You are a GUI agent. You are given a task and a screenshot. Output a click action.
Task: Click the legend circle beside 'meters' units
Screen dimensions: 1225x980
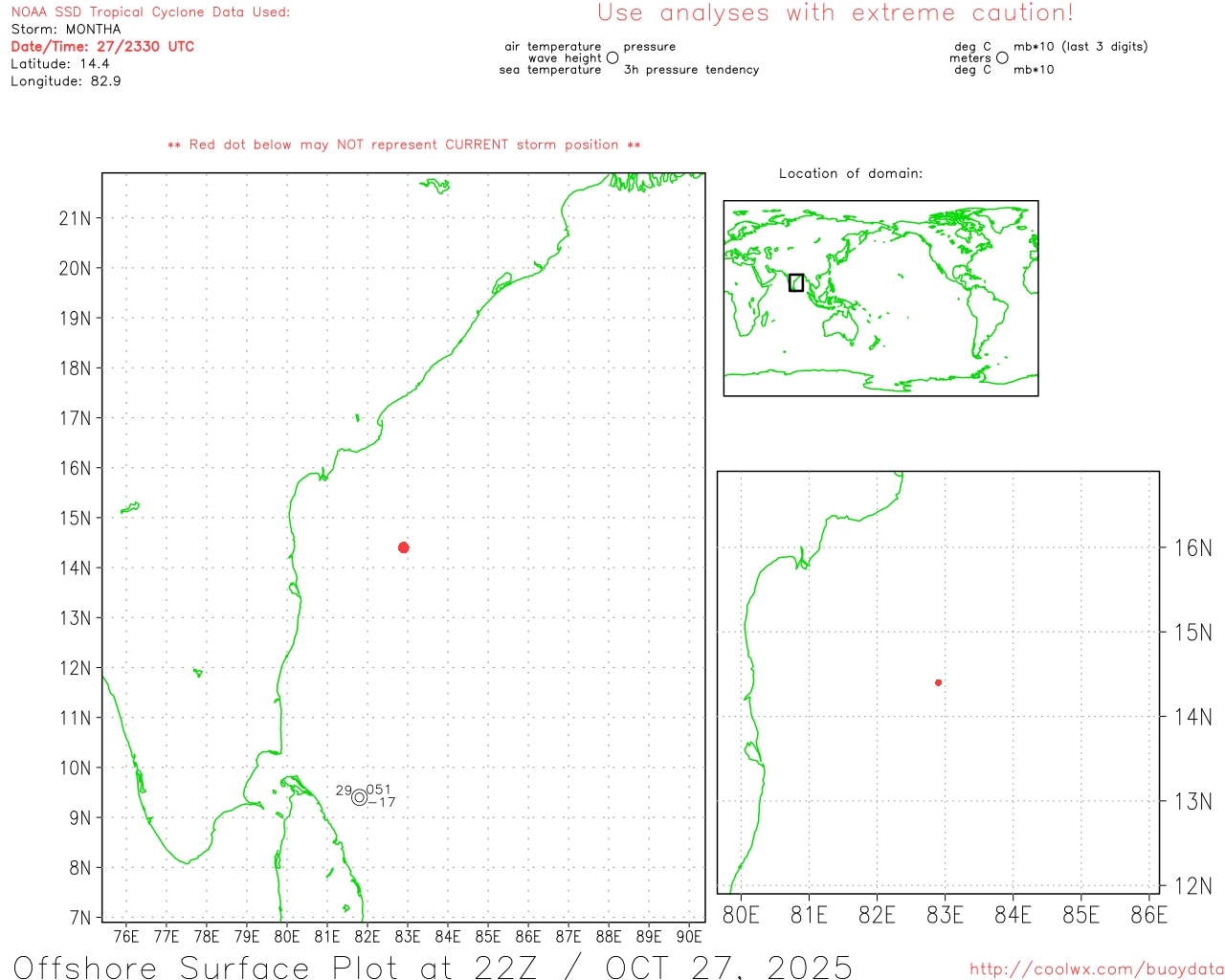click(x=1002, y=58)
